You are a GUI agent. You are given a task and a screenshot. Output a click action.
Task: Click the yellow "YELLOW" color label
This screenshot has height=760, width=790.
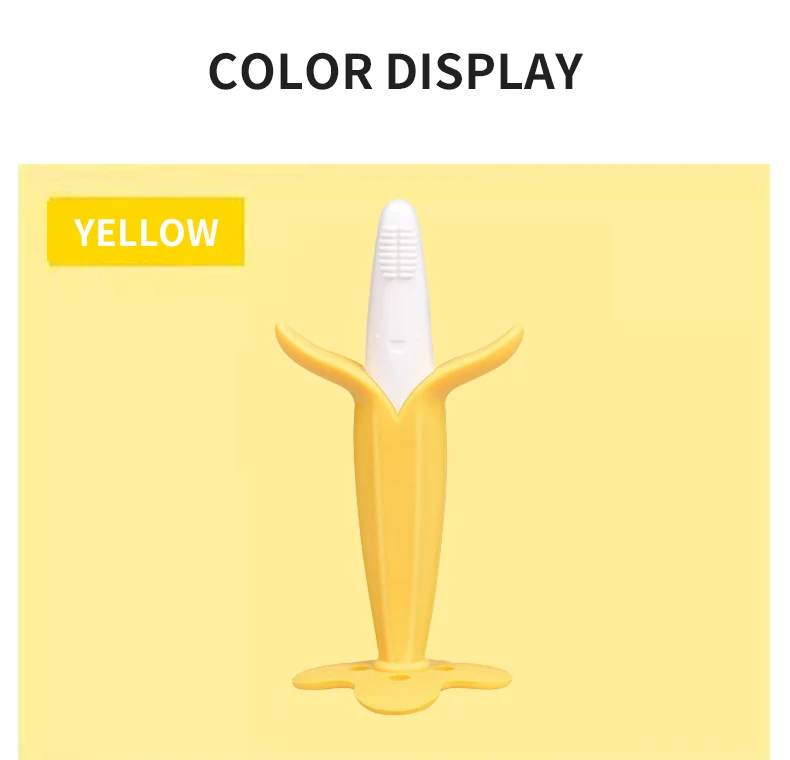(146, 231)
